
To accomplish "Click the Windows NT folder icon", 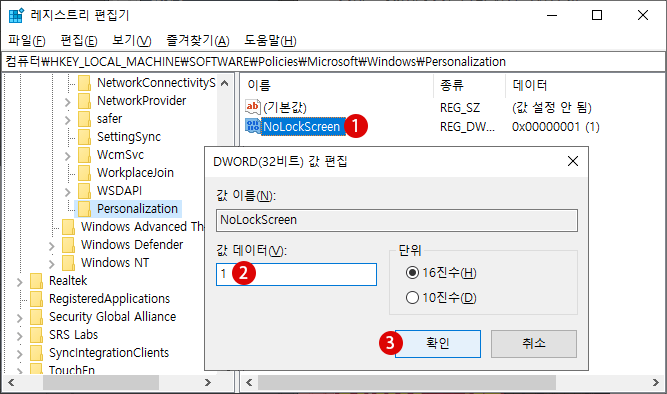I will (x=68, y=263).
